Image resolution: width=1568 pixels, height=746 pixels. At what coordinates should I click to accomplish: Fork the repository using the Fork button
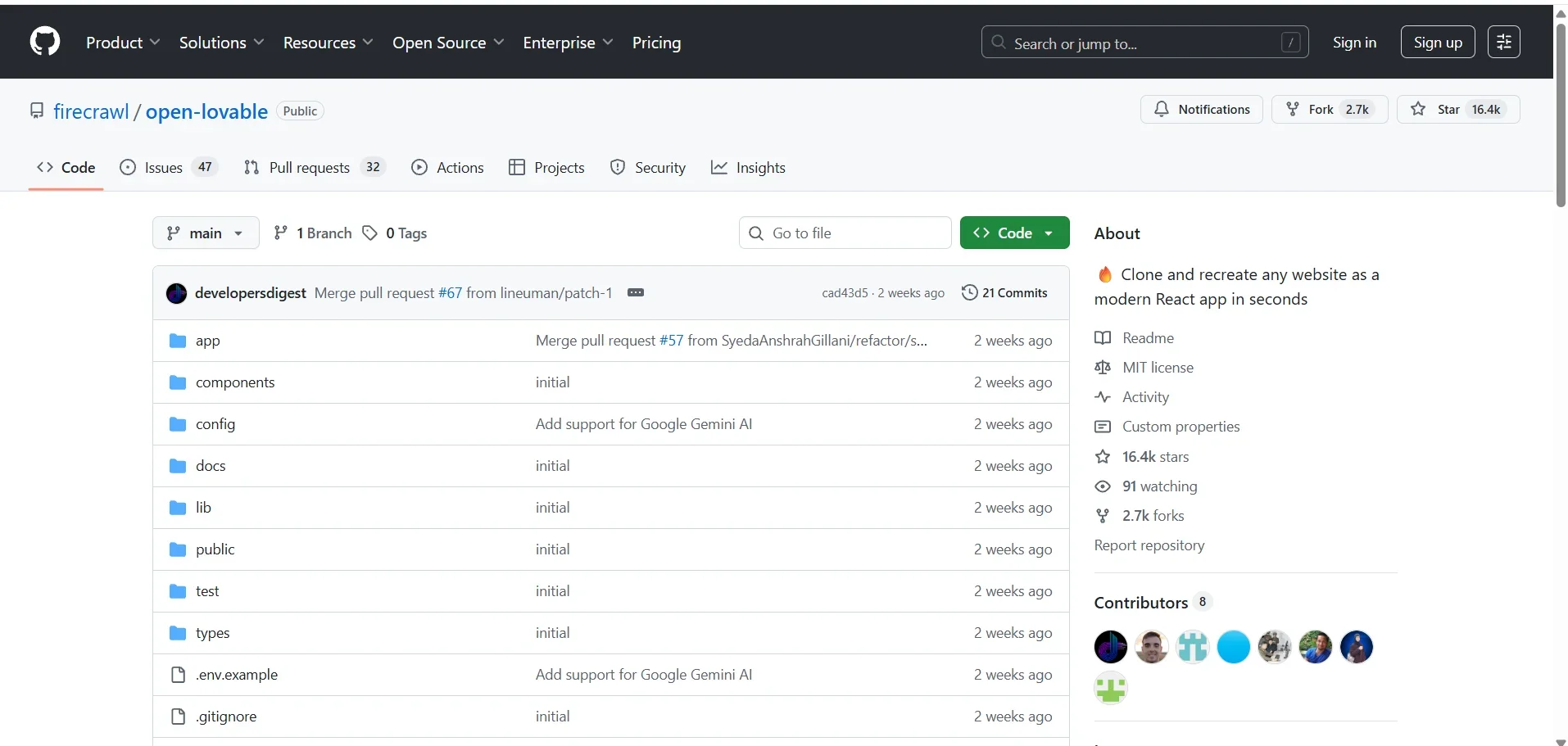click(1329, 110)
